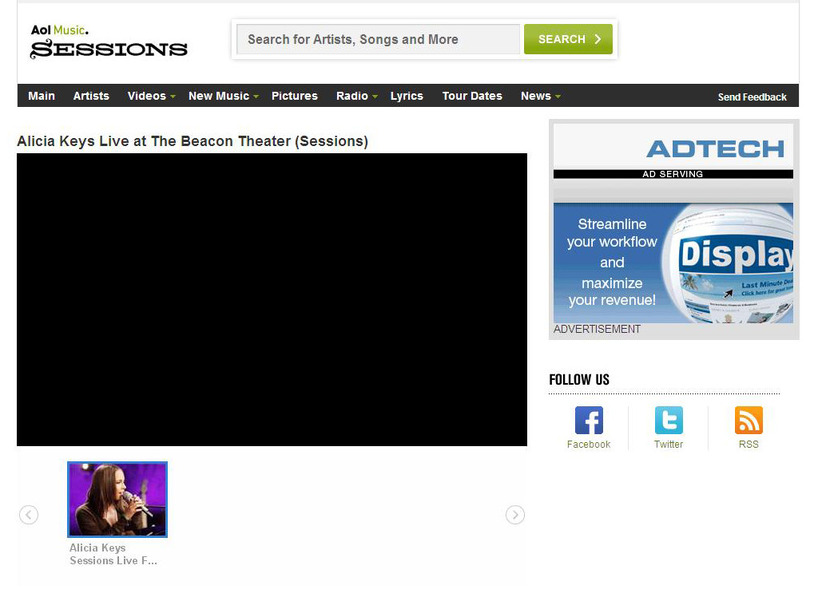
Task: Open the Radio nav item
Action: click(352, 96)
